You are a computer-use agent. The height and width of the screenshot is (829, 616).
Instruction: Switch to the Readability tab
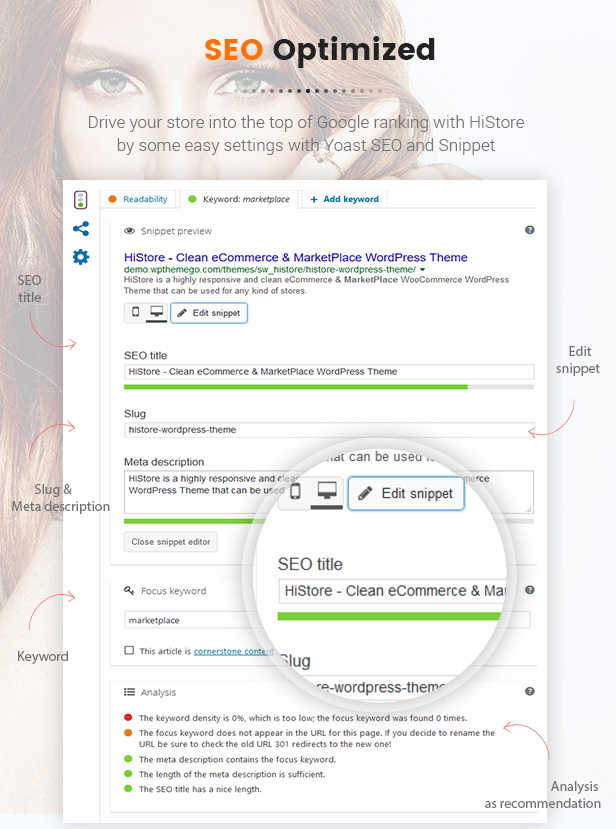tap(138, 199)
